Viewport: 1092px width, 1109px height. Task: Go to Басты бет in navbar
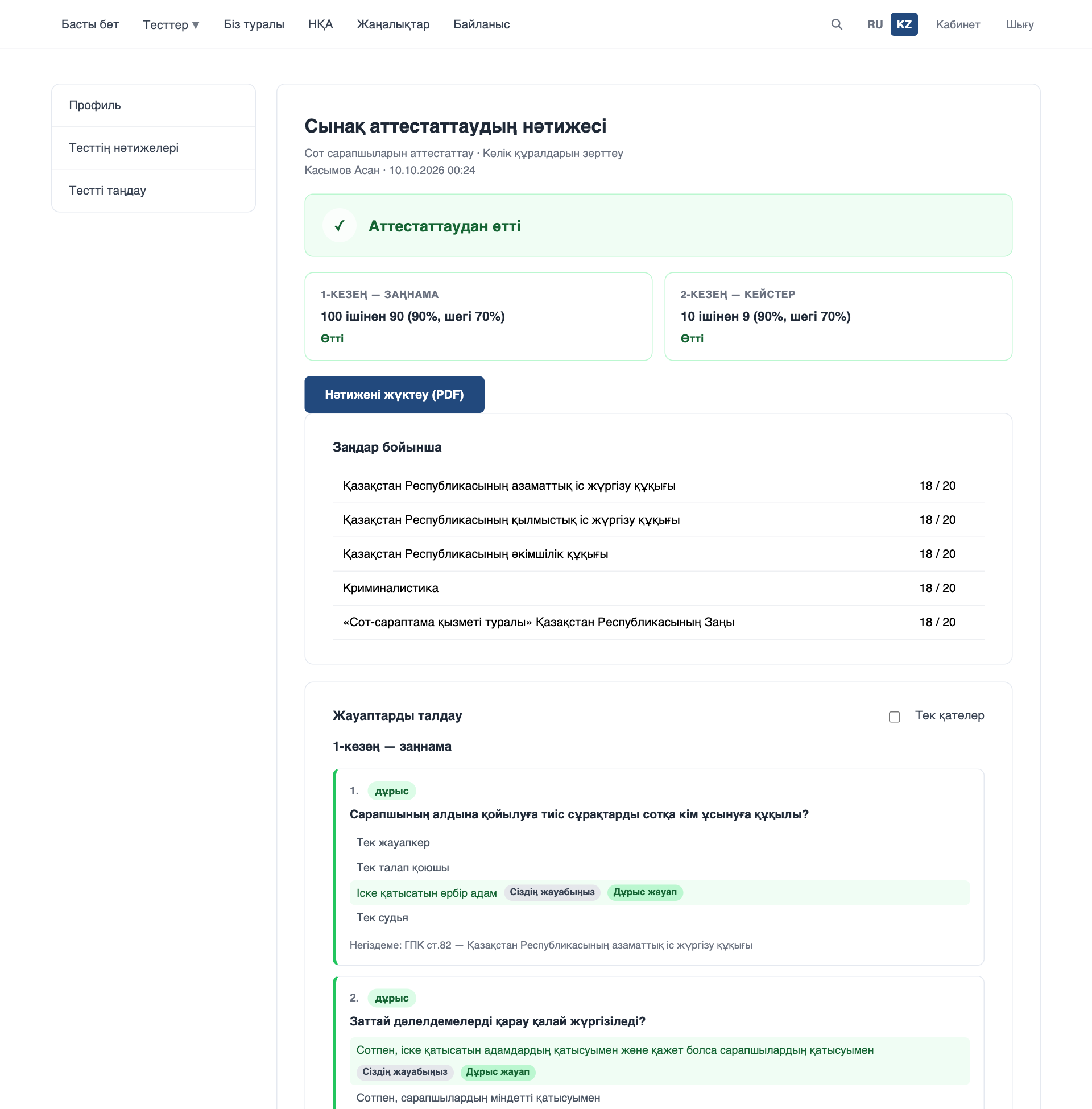[x=90, y=24]
